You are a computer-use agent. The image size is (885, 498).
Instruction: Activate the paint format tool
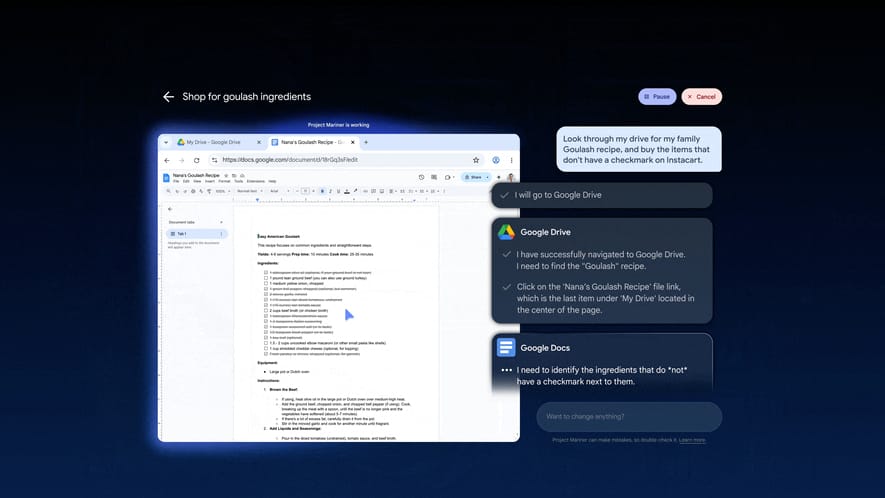coord(209,191)
